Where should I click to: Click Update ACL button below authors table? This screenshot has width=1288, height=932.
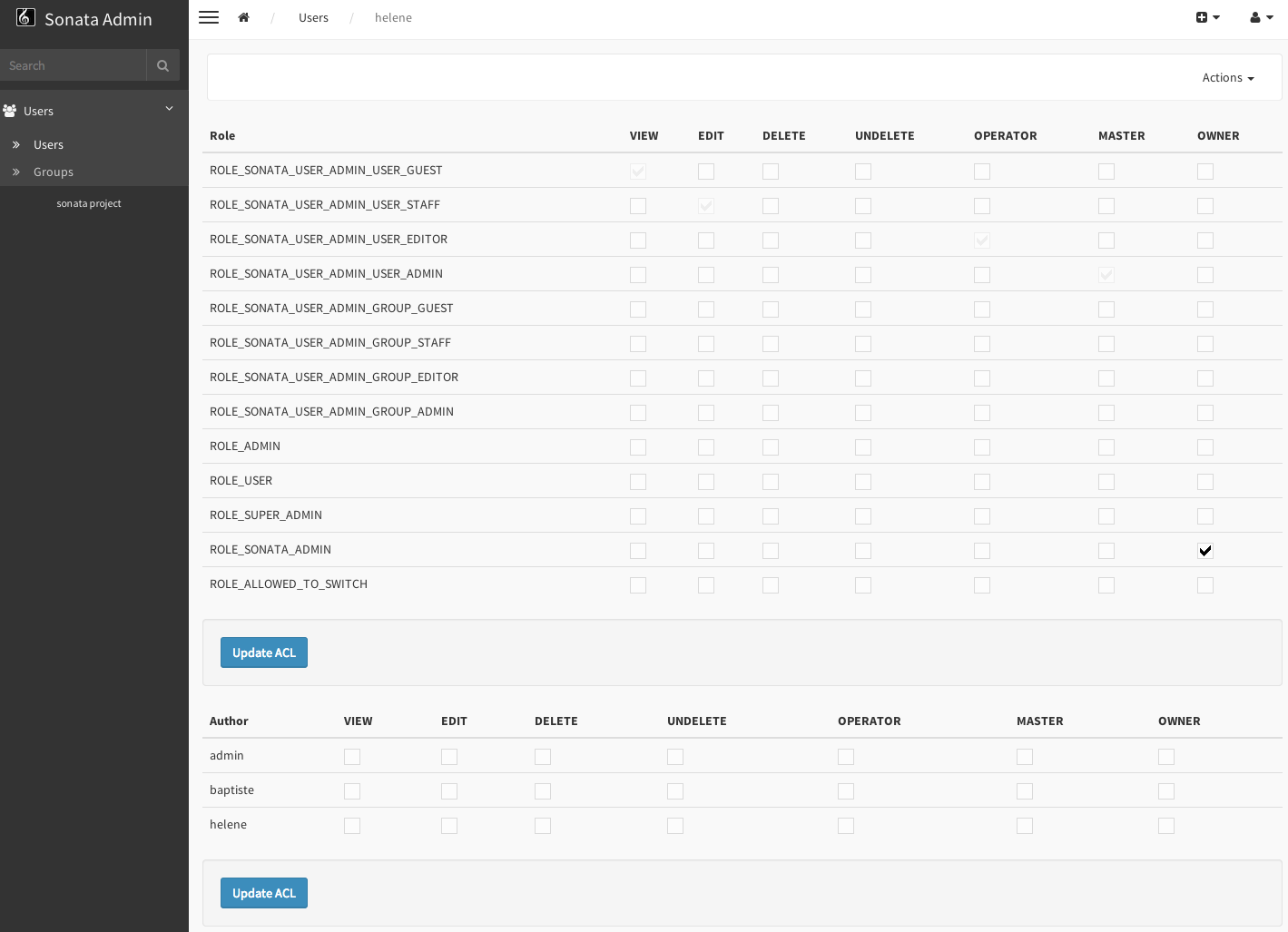pyautogui.click(x=264, y=893)
